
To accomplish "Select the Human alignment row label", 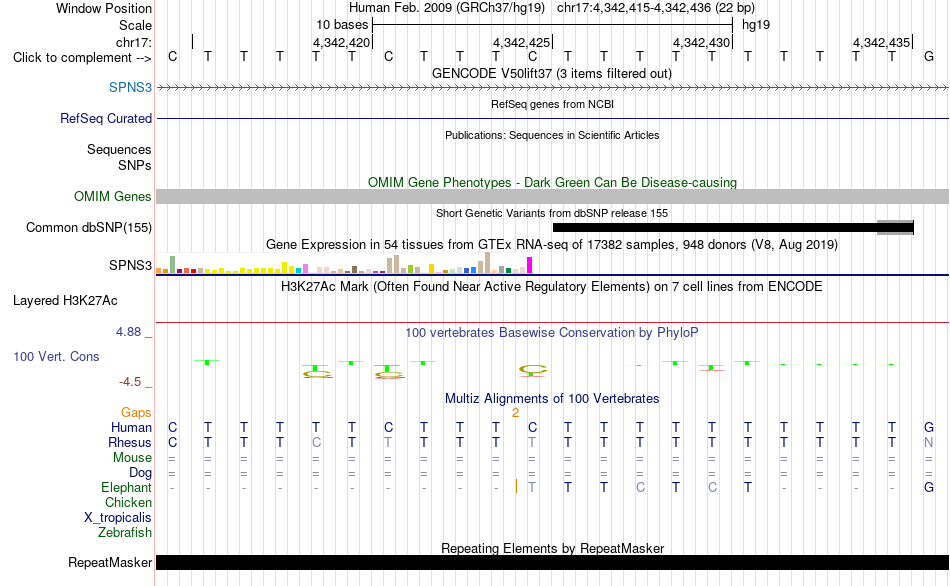I will [x=131, y=427].
